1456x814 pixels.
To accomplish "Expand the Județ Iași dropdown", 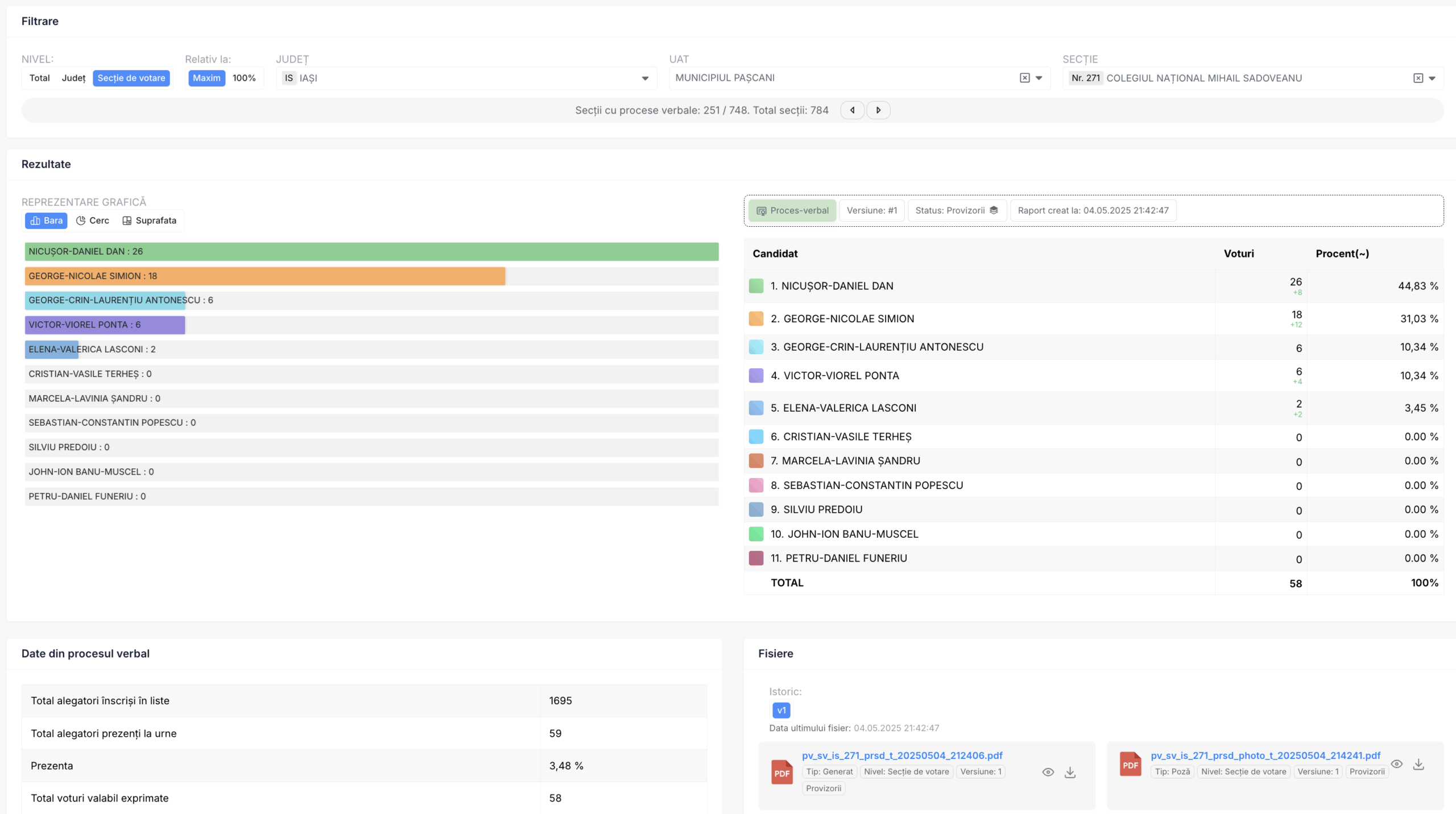I will pyautogui.click(x=645, y=78).
